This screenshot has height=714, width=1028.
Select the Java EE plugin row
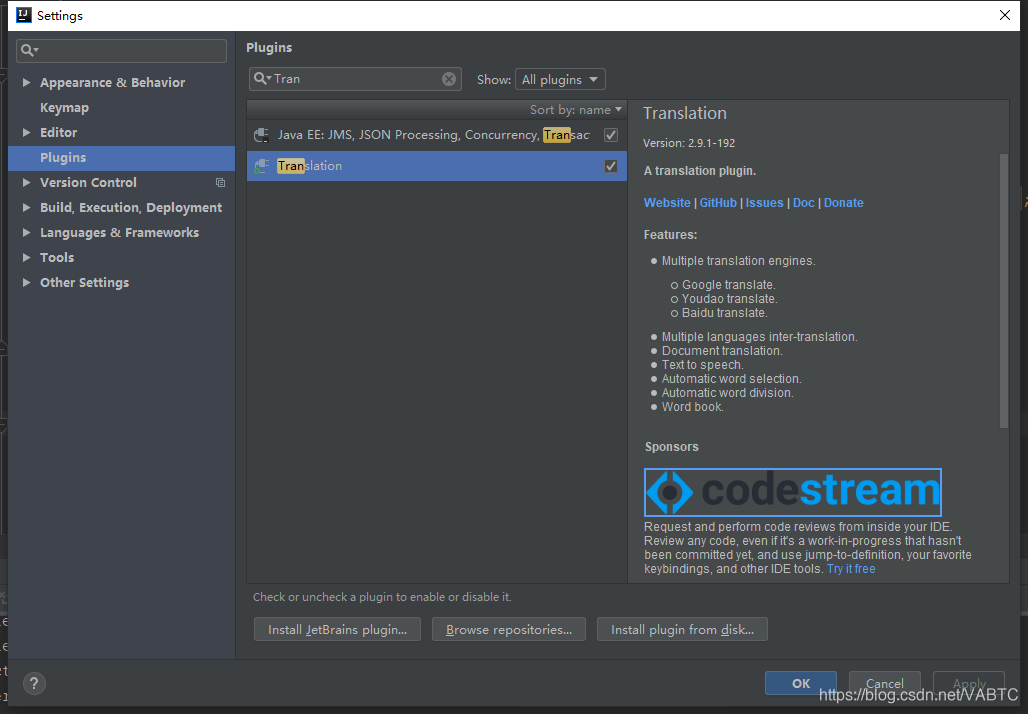pyautogui.click(x=437, y=135)
